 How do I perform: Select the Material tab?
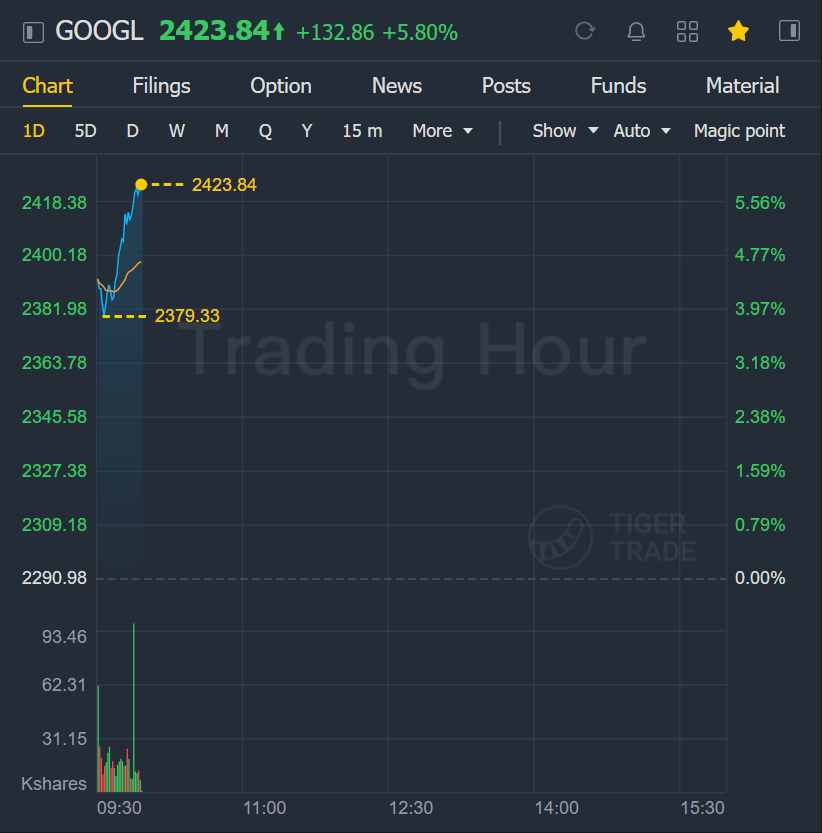(x=742, y=86)
